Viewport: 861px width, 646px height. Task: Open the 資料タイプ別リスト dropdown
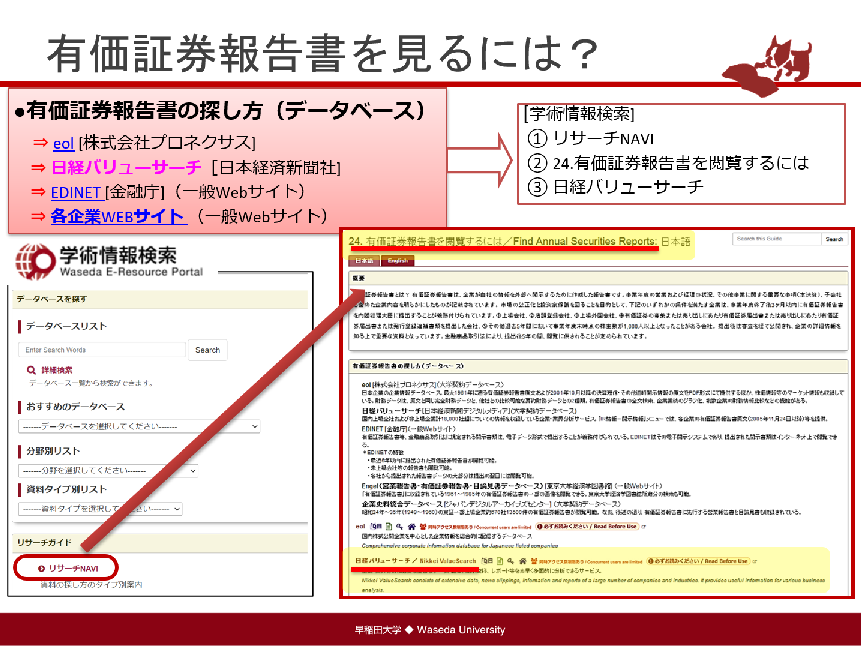[x=100, y=509]
